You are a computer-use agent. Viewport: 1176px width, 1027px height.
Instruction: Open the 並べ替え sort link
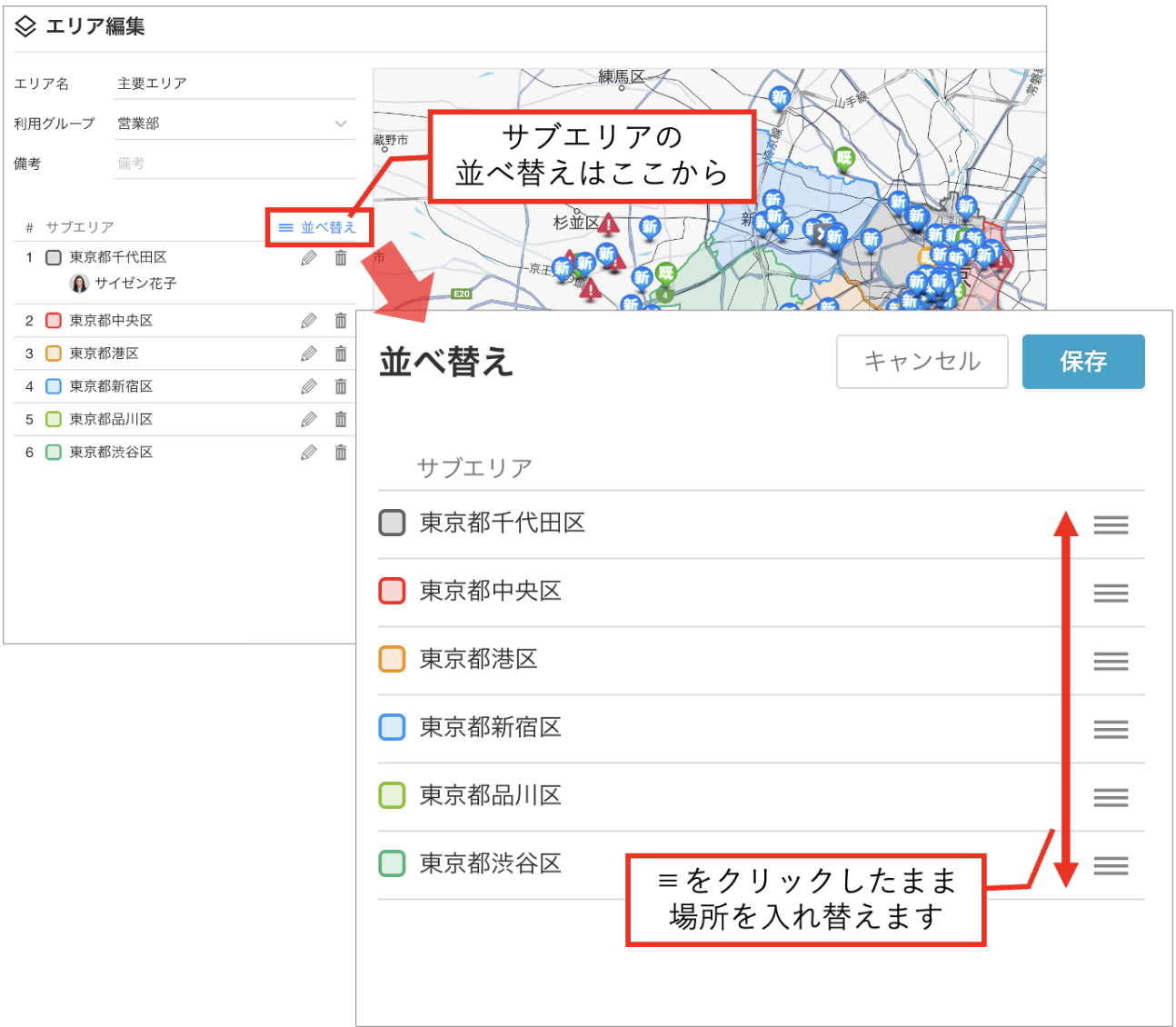318,227
